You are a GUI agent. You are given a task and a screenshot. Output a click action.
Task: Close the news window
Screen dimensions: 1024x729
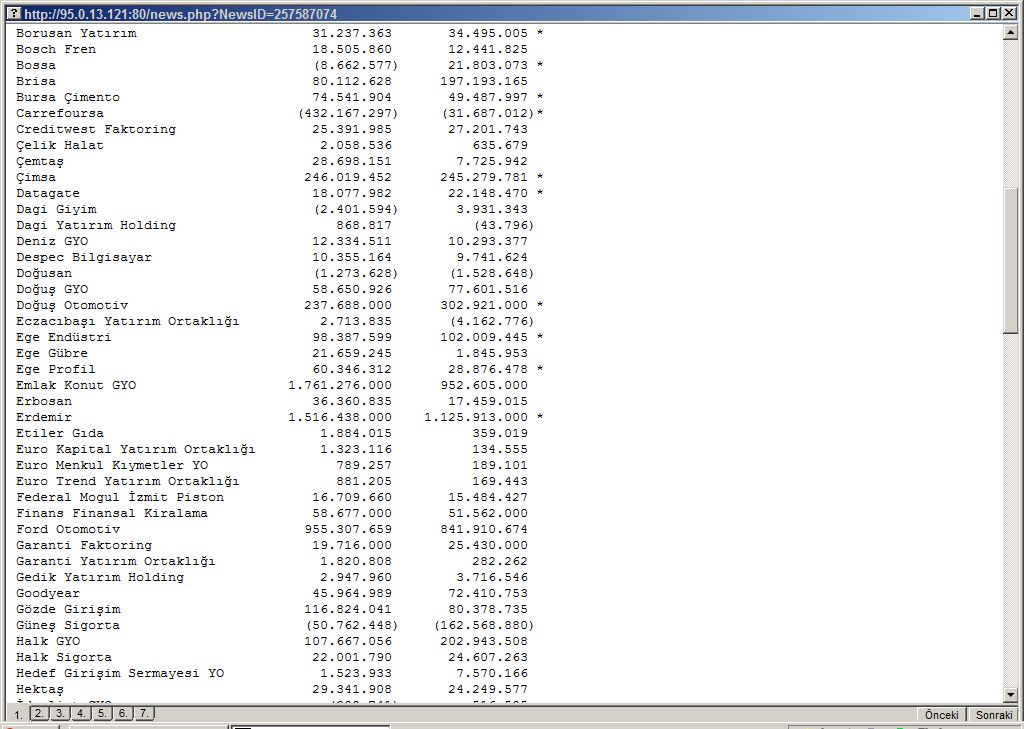pyautogui.click(x=1007, y=13)
